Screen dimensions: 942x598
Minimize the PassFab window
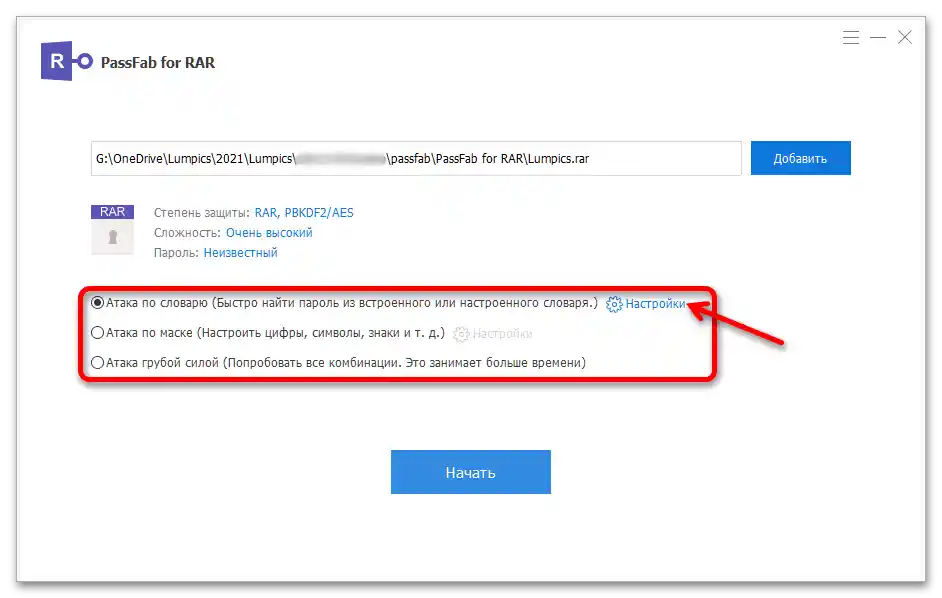pos(878,37)
